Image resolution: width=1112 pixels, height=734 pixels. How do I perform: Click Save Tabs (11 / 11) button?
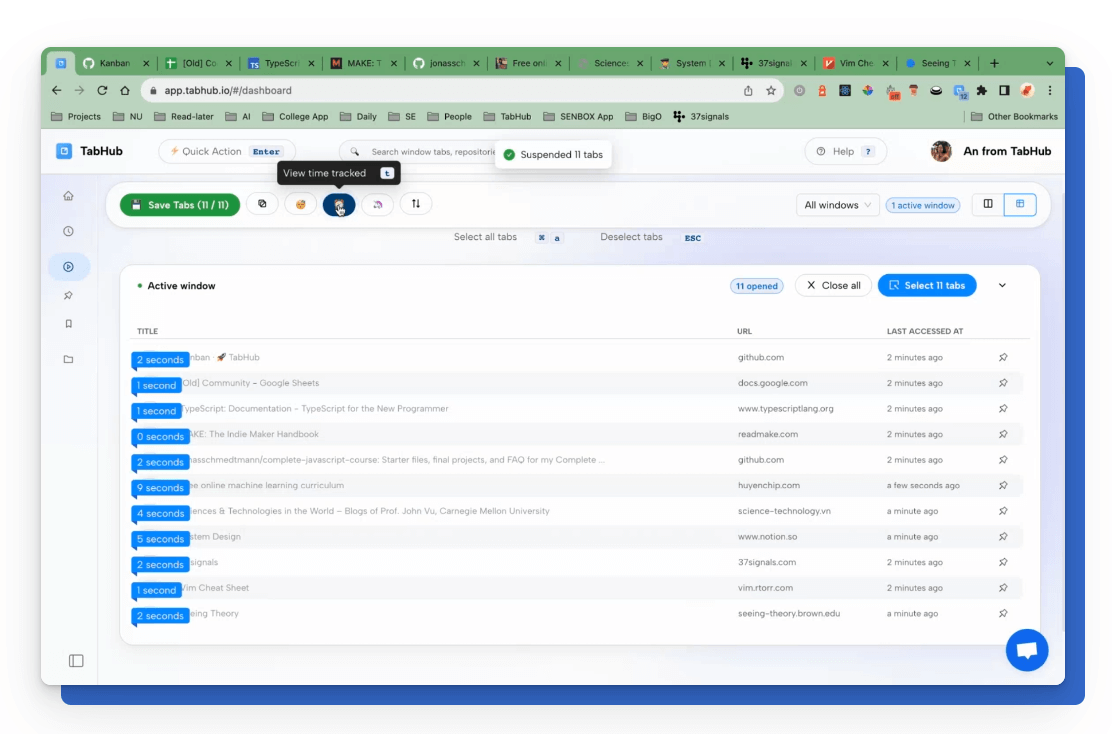pos(180,205)
